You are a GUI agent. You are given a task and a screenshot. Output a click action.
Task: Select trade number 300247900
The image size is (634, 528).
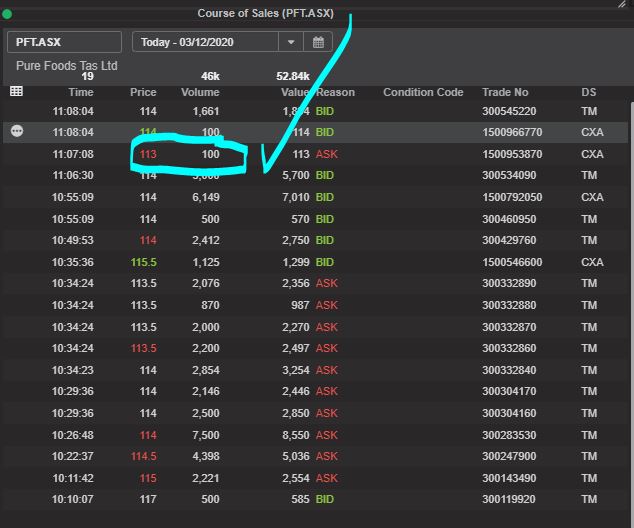coord(509,456)
